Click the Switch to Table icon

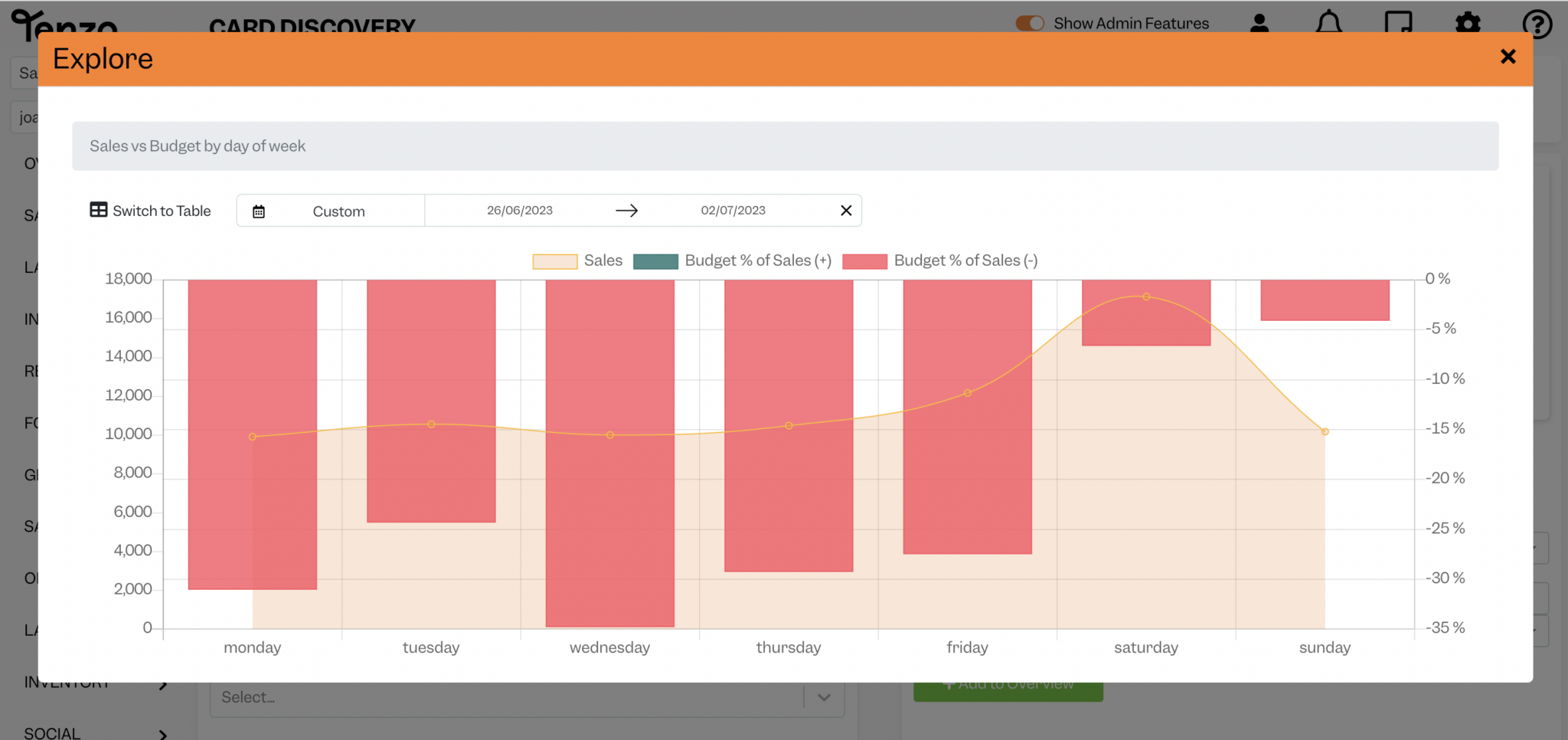point(99,210)
